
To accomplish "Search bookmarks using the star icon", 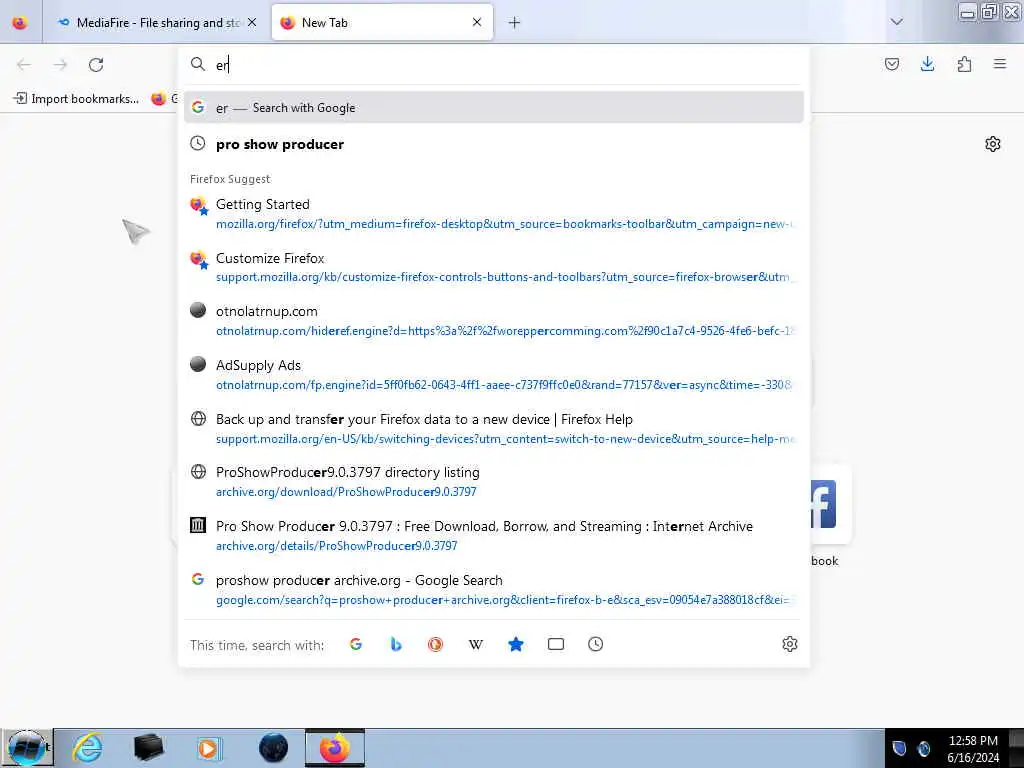I will 516,645.
